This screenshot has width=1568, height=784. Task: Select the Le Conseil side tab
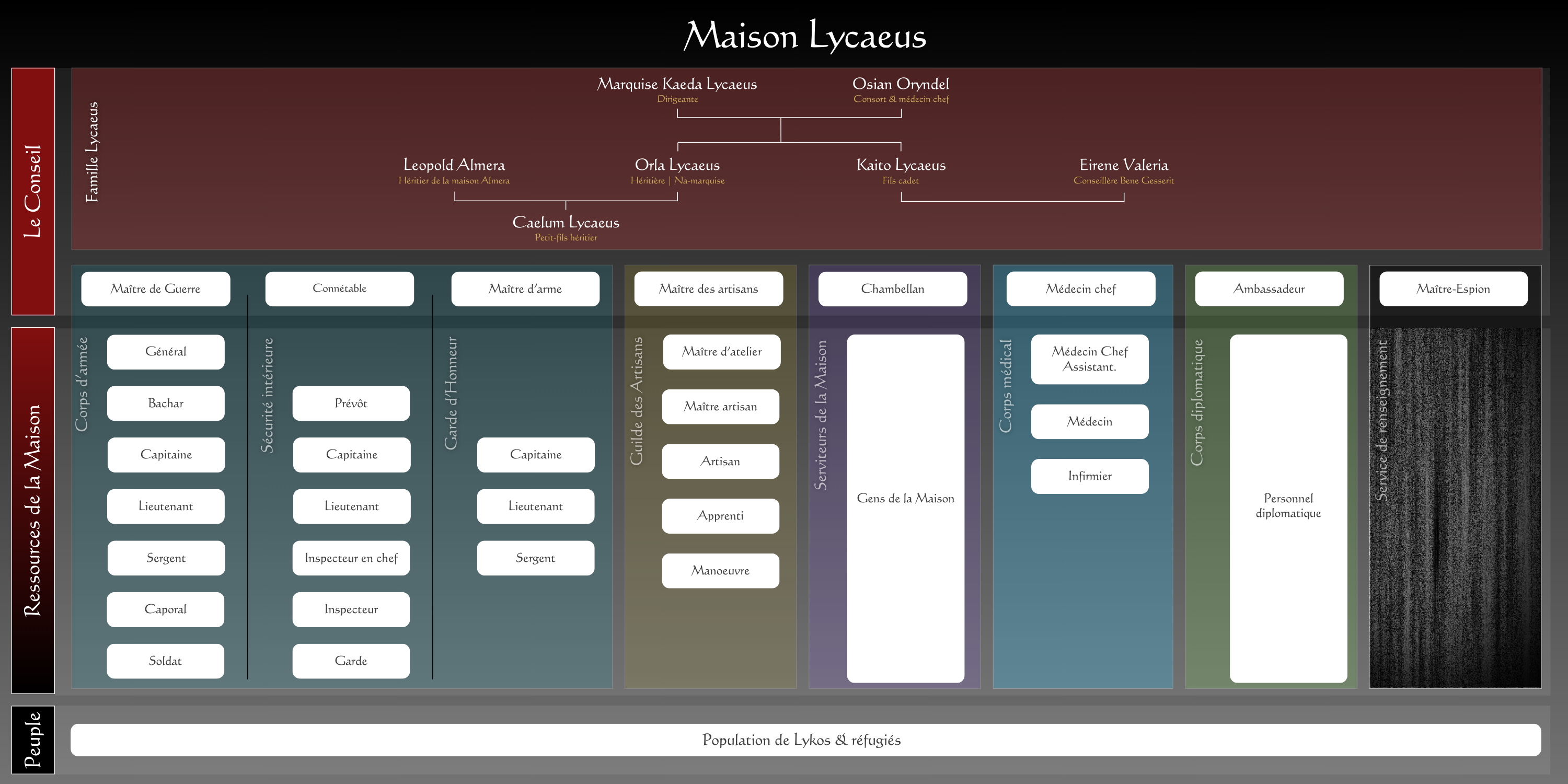[x=33, y=191]
